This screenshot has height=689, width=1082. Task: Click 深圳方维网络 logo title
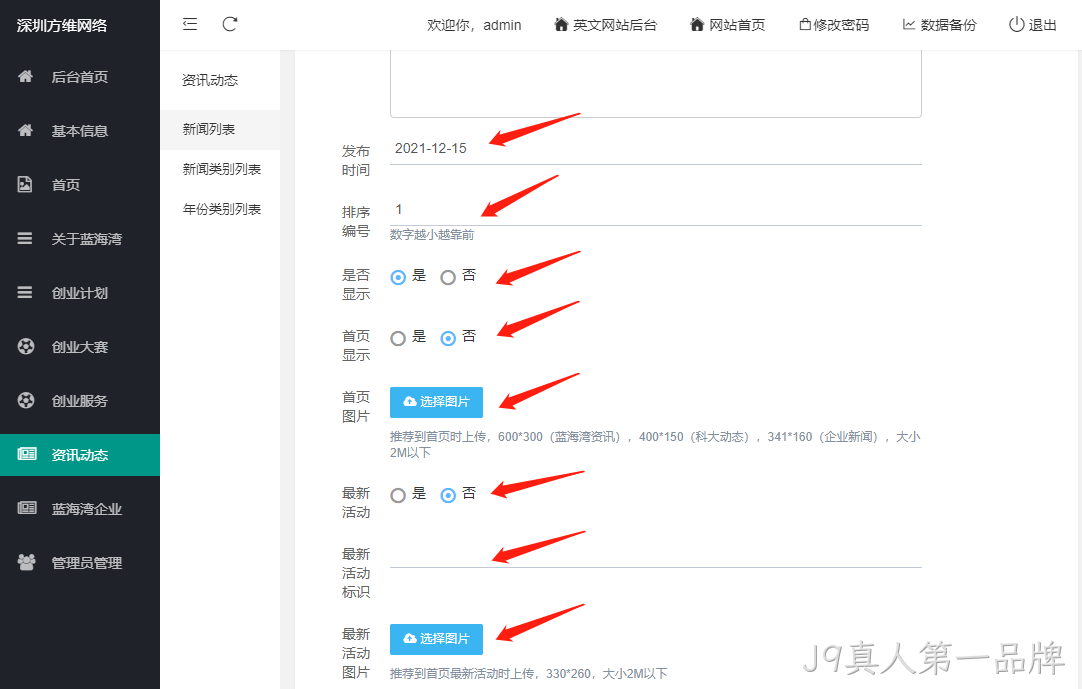(62, 26)
